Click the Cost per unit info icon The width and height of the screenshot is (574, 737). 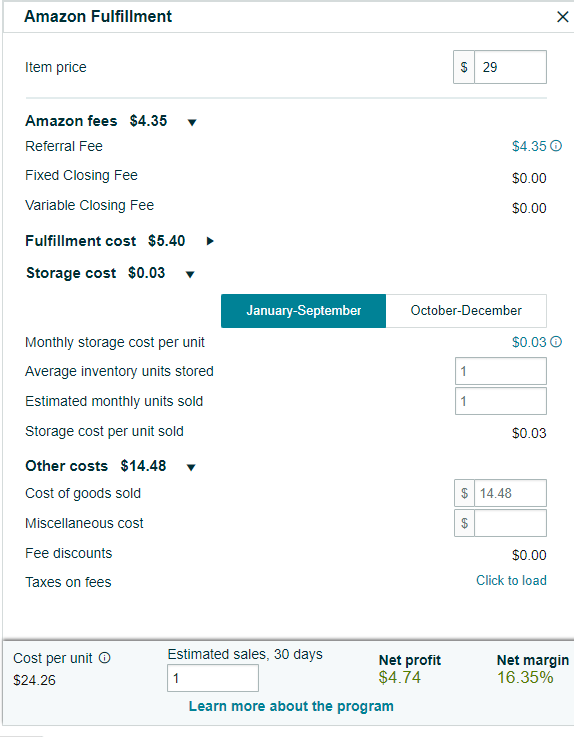(104, 658)
